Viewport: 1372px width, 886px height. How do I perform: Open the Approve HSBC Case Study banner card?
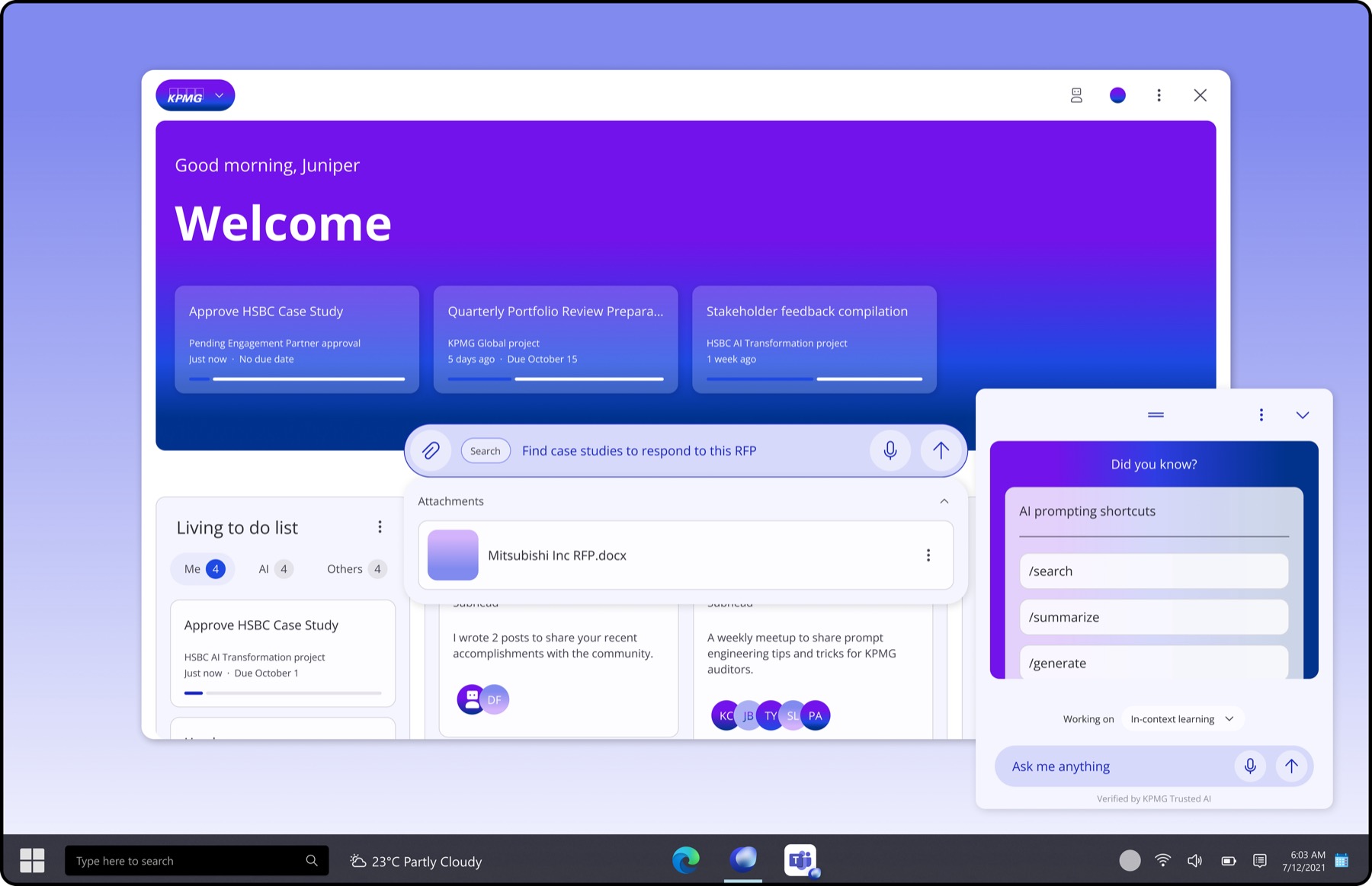tap(297, 339)
